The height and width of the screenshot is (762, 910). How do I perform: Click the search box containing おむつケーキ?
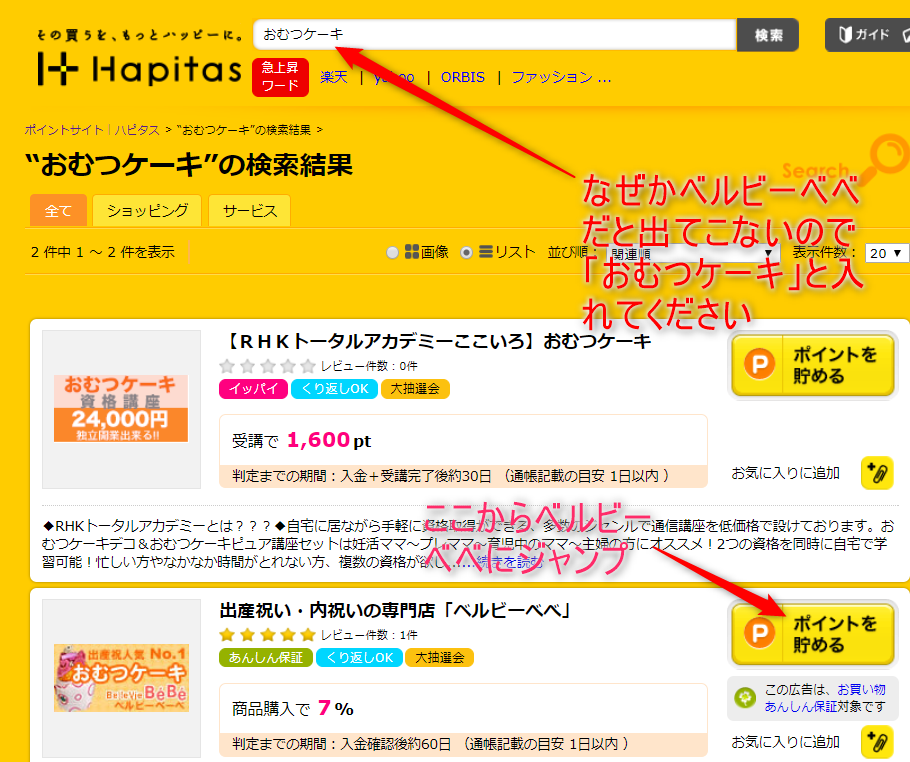point(494,35)
